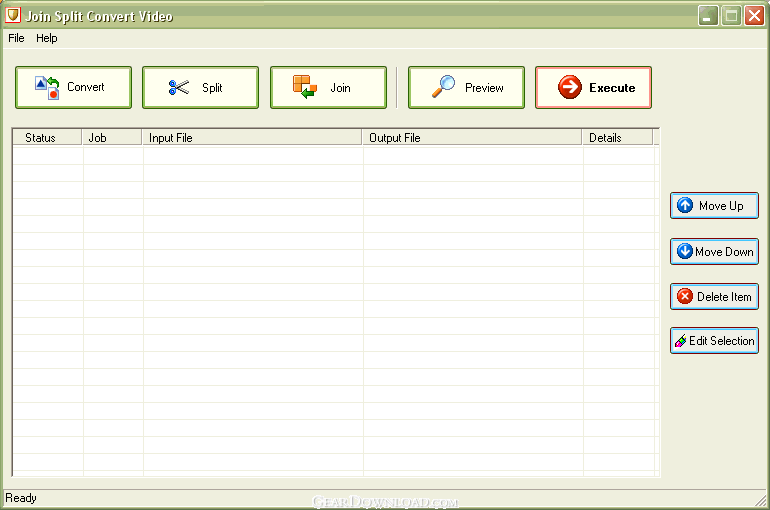Minimize the Join Split Convert Video window

tap(708, 16)
